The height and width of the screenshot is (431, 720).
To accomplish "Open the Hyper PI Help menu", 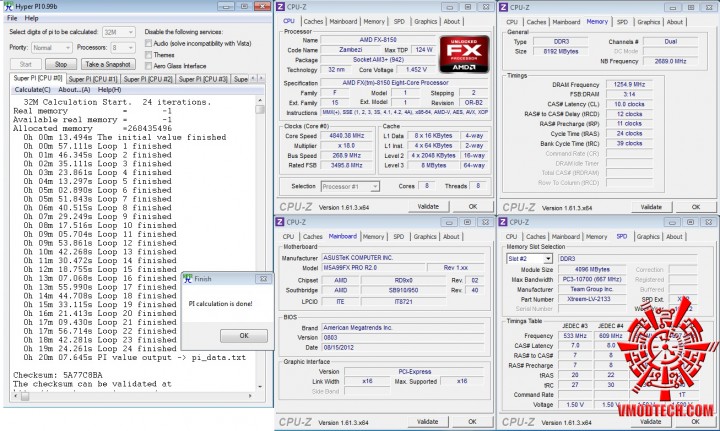I will click(31, 18).
